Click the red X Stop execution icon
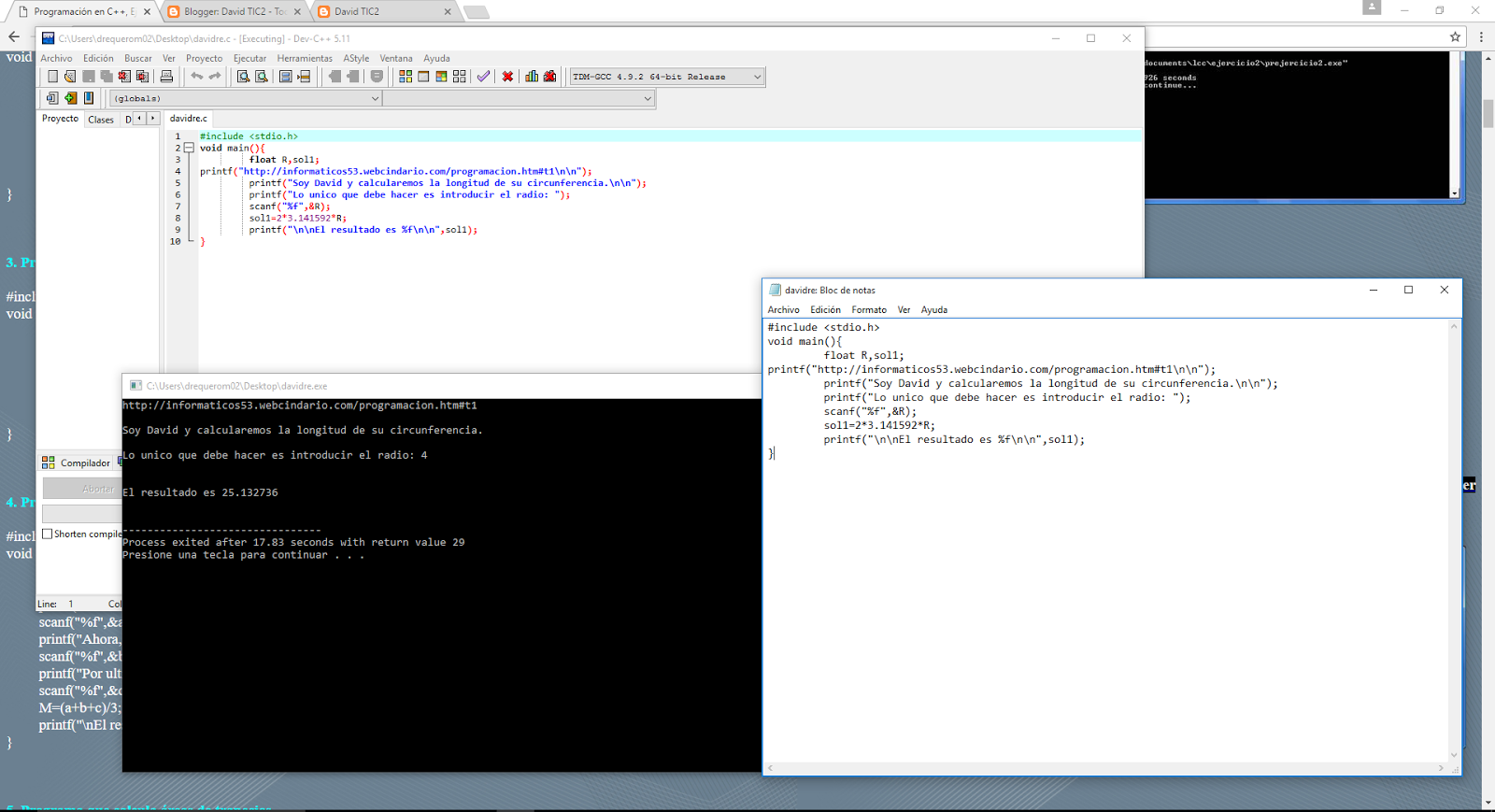This screenshot has height=812, width=1495. point(507,77)
